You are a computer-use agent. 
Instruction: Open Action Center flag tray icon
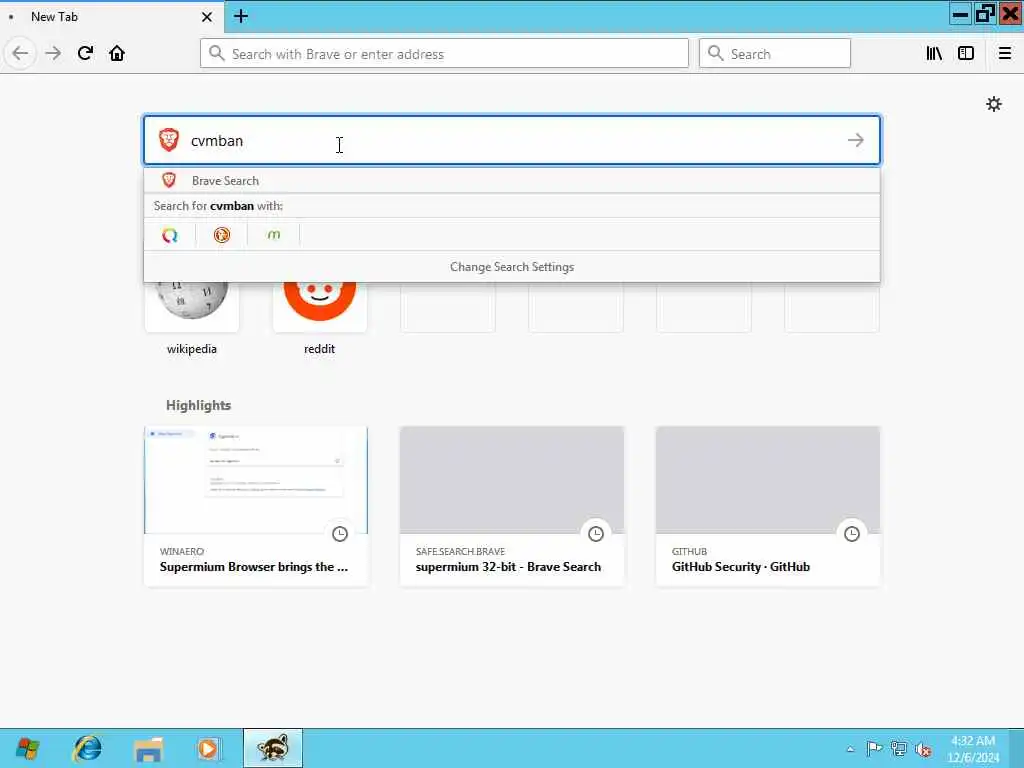tap(874, 748)
